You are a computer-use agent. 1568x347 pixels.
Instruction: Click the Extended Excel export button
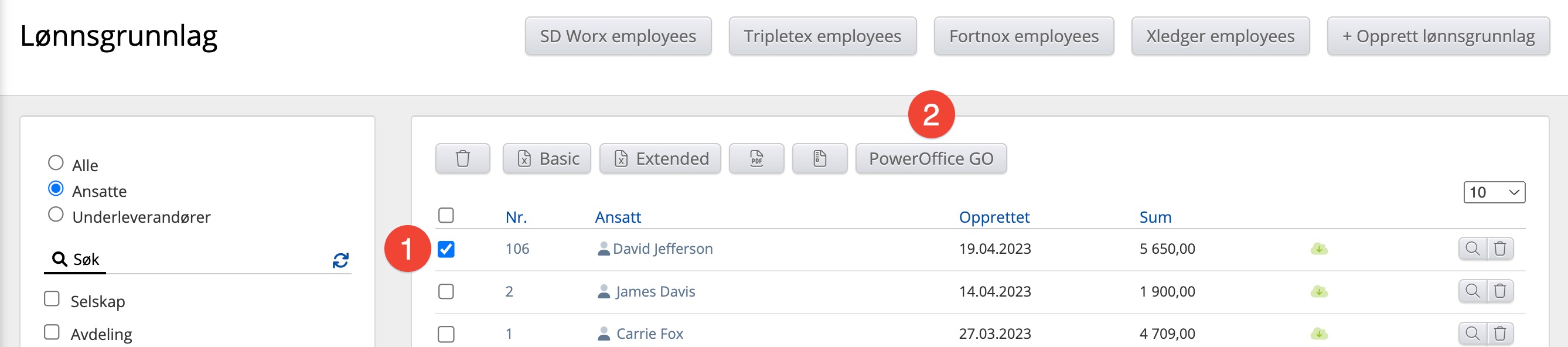point(660,159)
